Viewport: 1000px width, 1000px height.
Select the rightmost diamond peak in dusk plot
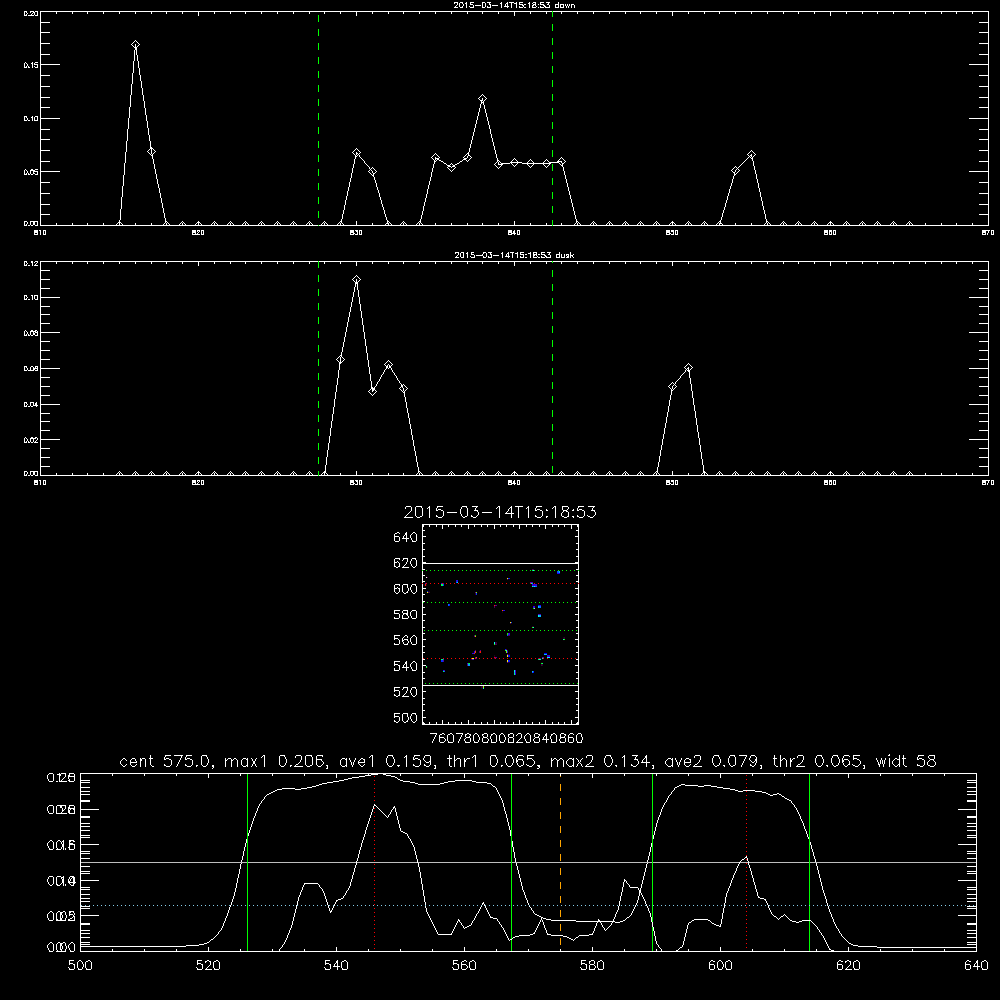click(688, 367)
